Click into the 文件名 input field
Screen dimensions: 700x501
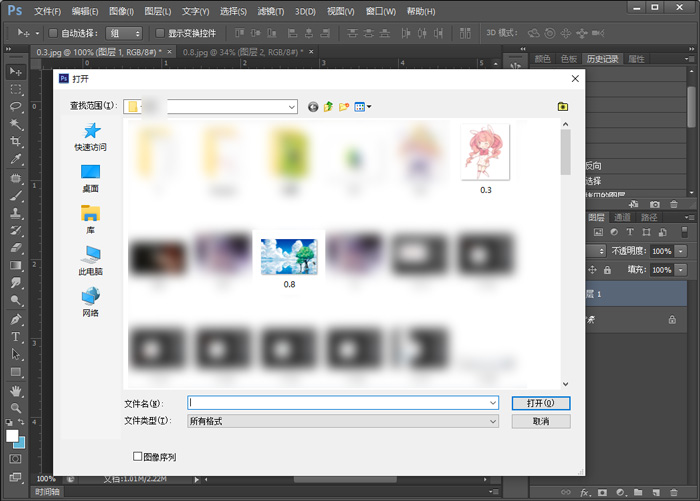pyautogui.click(x=338, y=403)
